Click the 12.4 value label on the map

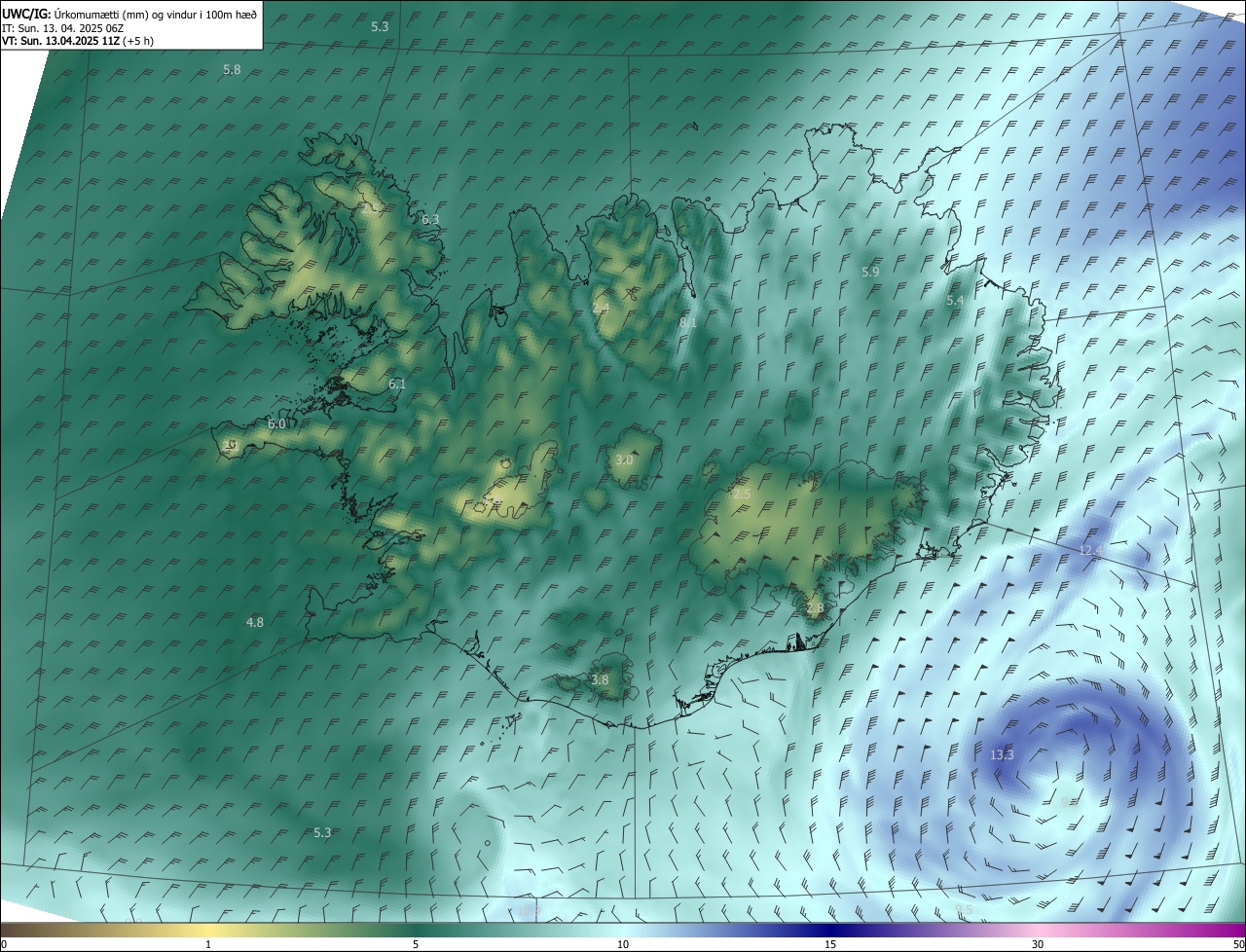click(1090, 551)
